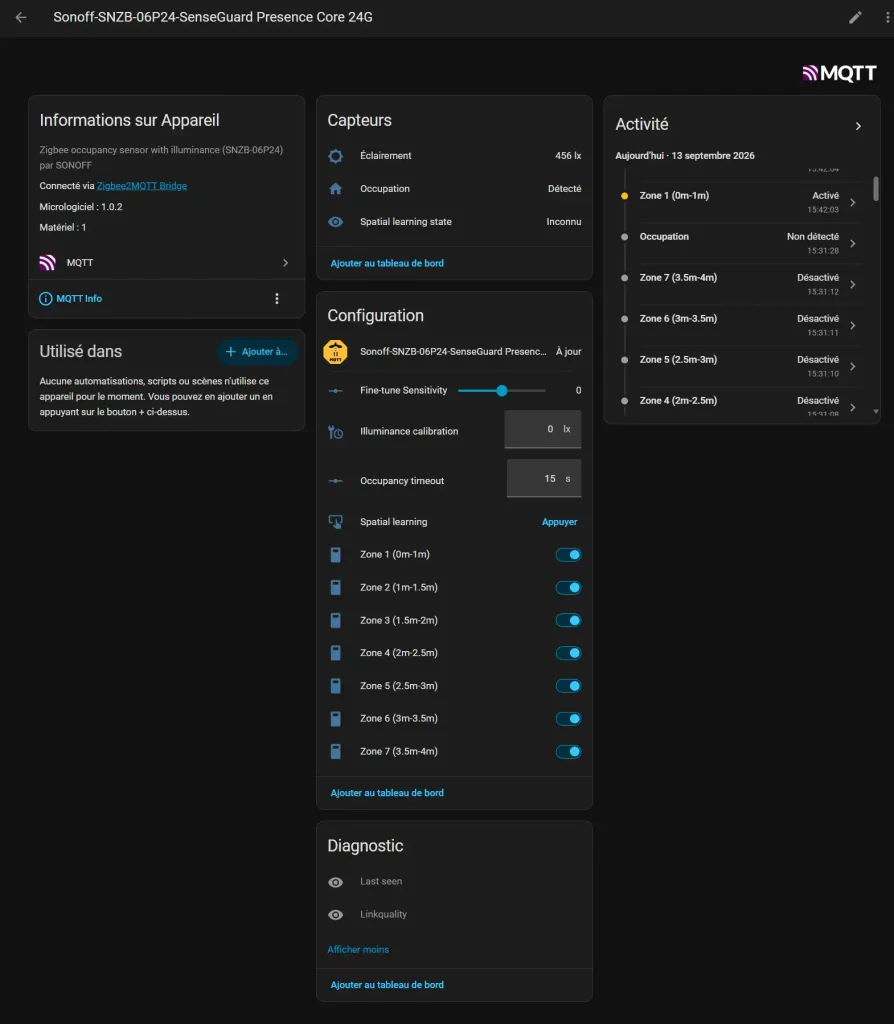The width and height of the screenshot is (894, 1024).
Task: Click the Linkquality eye icon
Action: click(336, 915)
